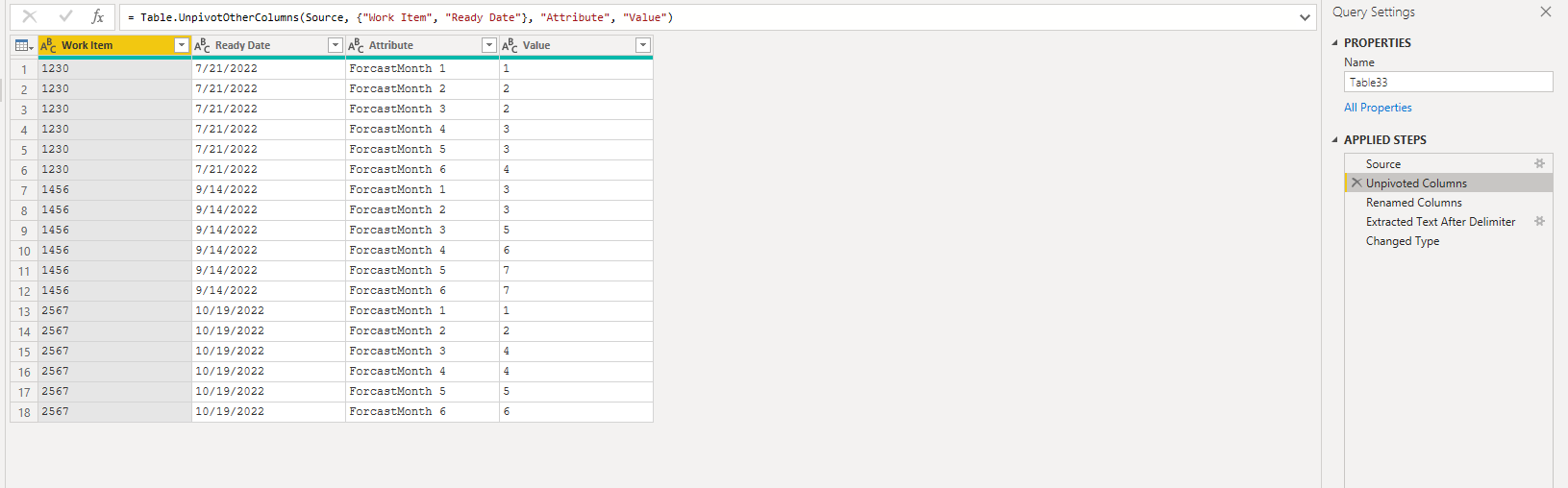
Task: Click Value cell 4 in row 6
Action: click(x=576, y=170)
